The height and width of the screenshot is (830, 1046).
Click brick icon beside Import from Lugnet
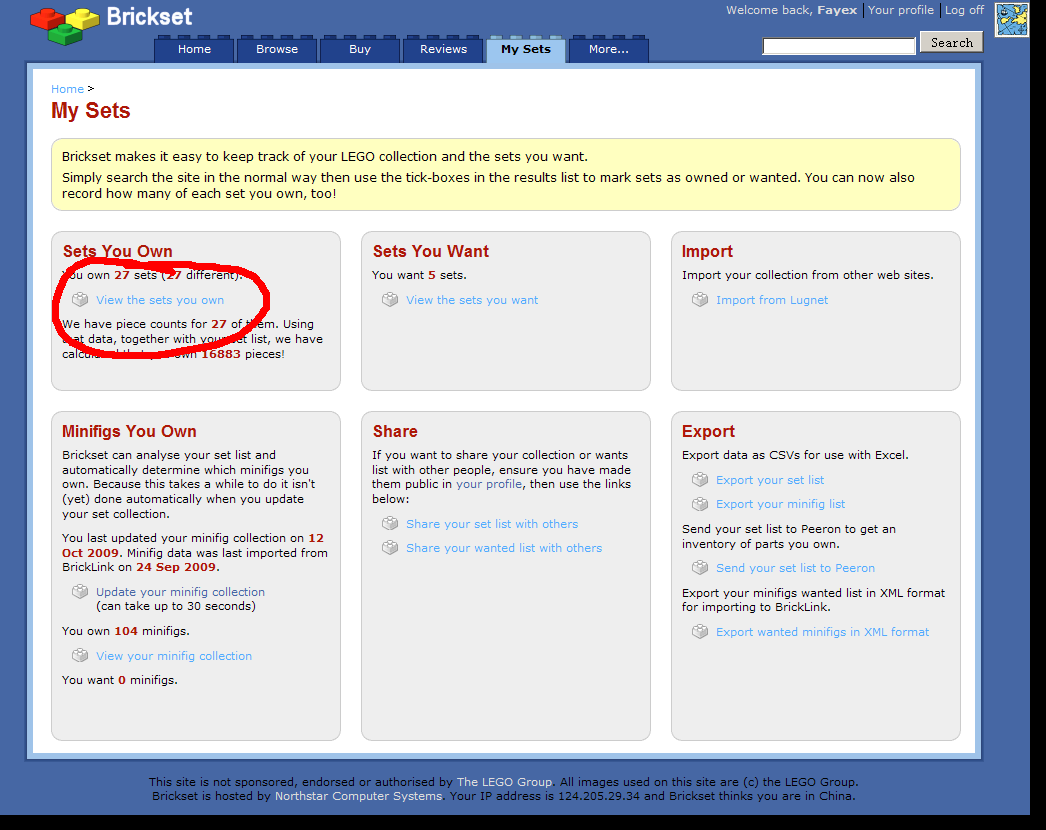700,300
